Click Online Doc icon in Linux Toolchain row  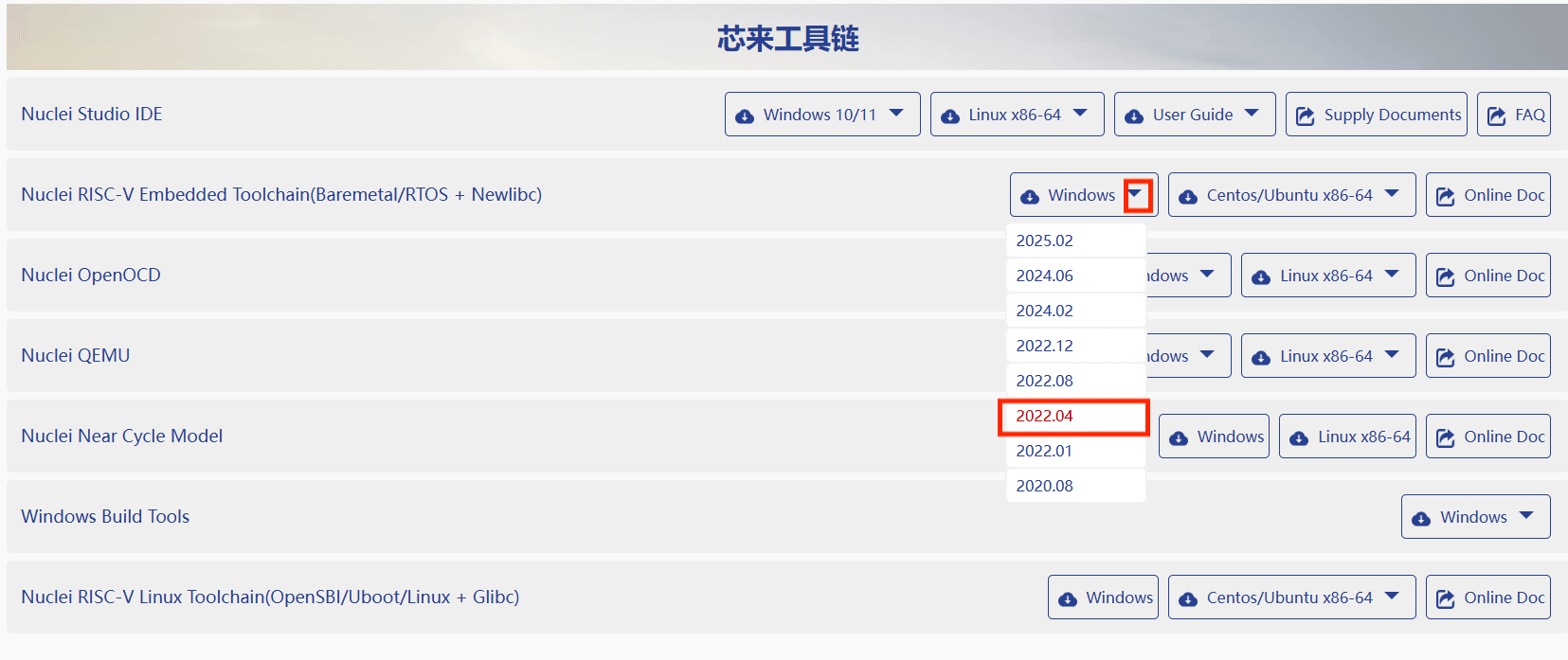[1445, 598]
